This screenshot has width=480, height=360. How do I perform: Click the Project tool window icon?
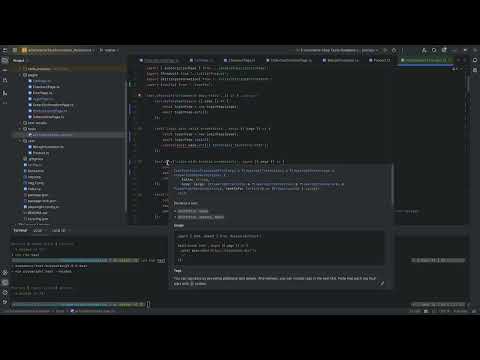[5, 60]
